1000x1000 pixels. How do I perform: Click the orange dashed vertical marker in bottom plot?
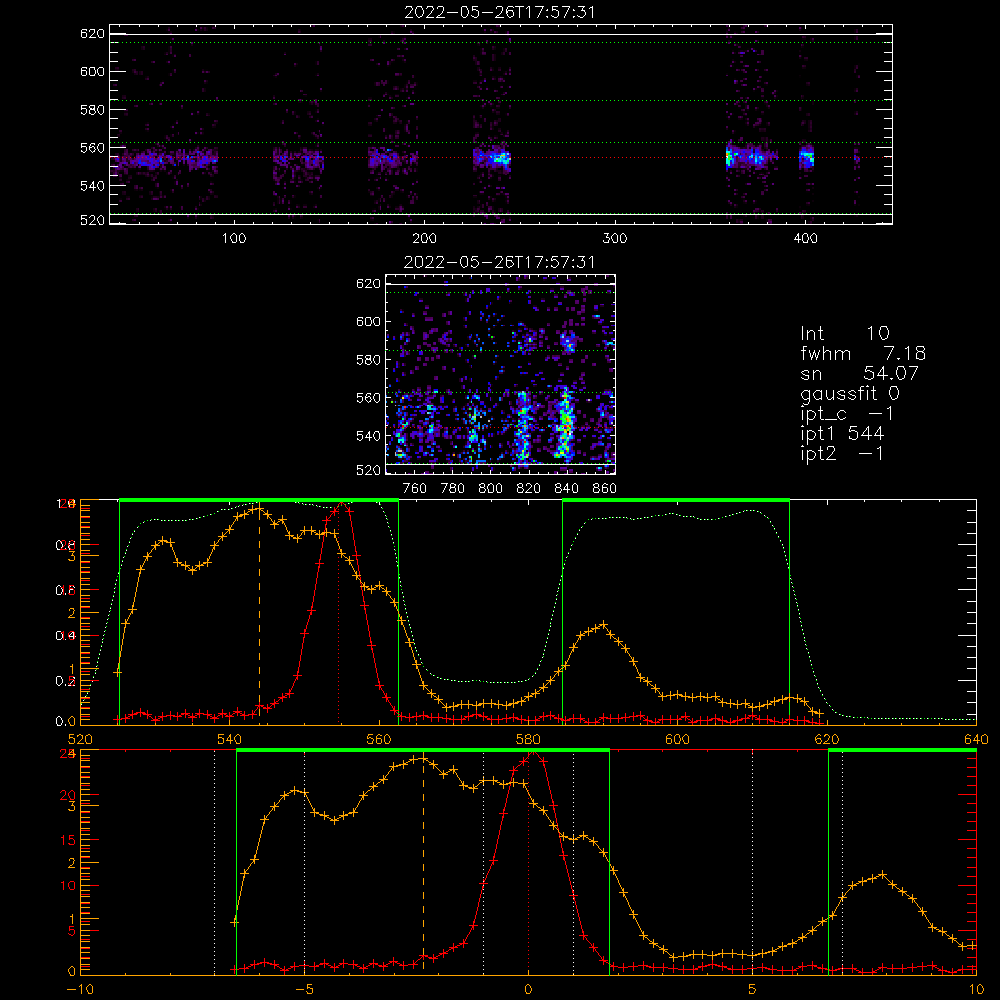[x=423, y=864]
